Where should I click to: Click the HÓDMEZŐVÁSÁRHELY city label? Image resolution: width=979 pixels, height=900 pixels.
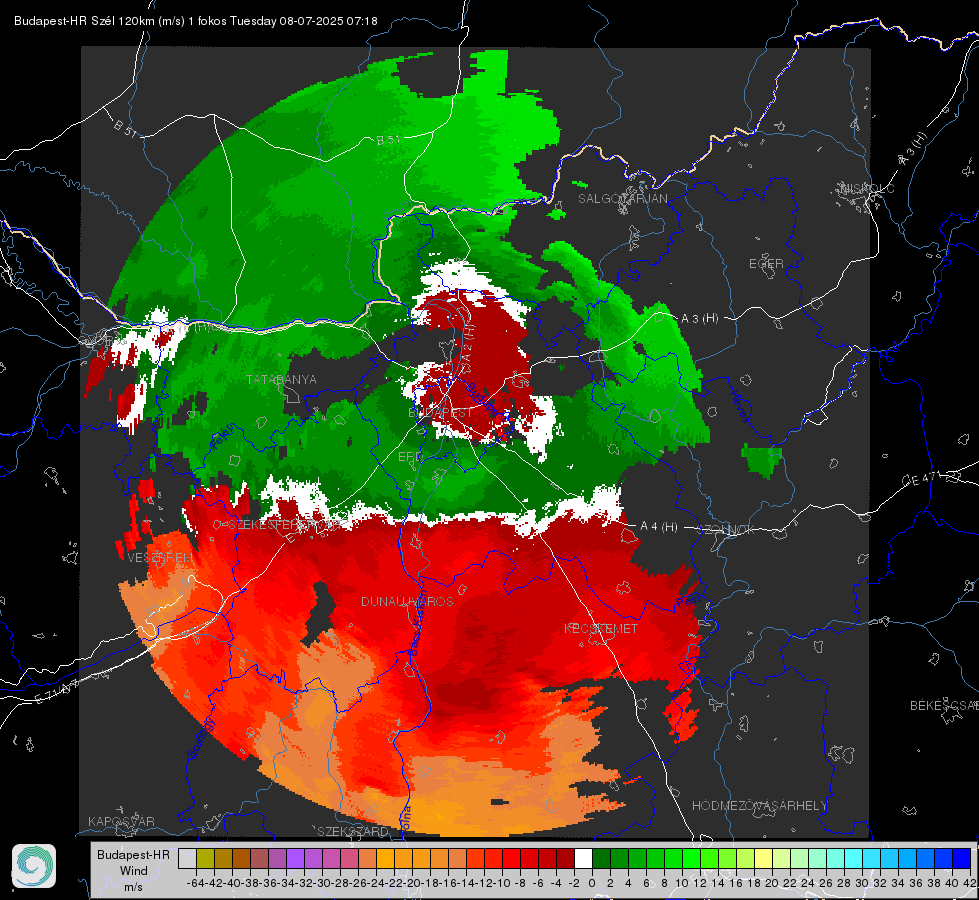(x=759, y=806)
